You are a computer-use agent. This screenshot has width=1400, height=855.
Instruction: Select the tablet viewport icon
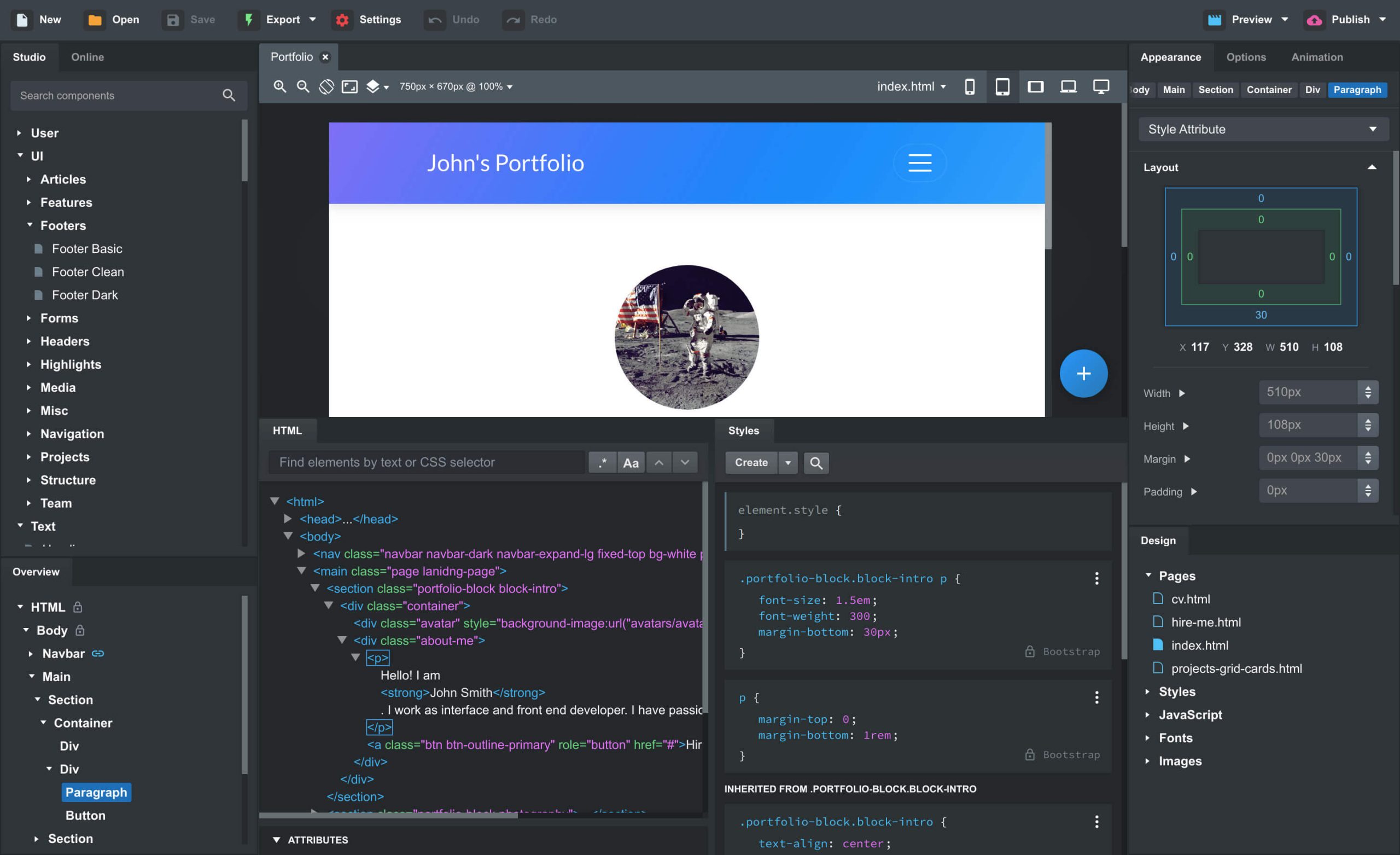(1002, 86)
